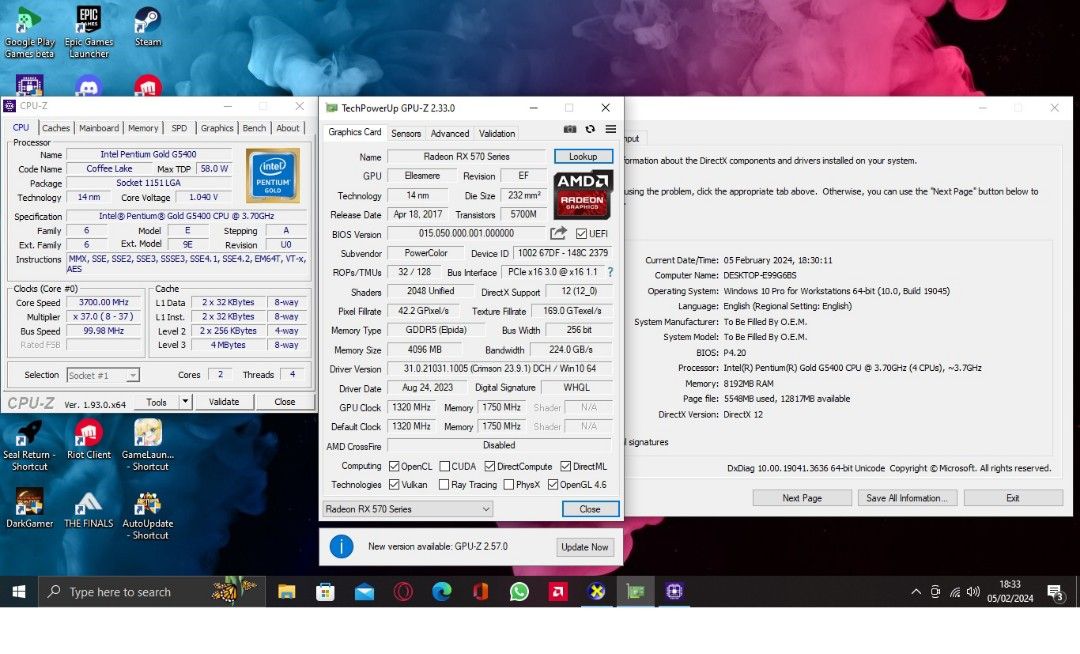Toggle CUDA checkbox
The image size is (1080, 654).
tap(445, 466)
